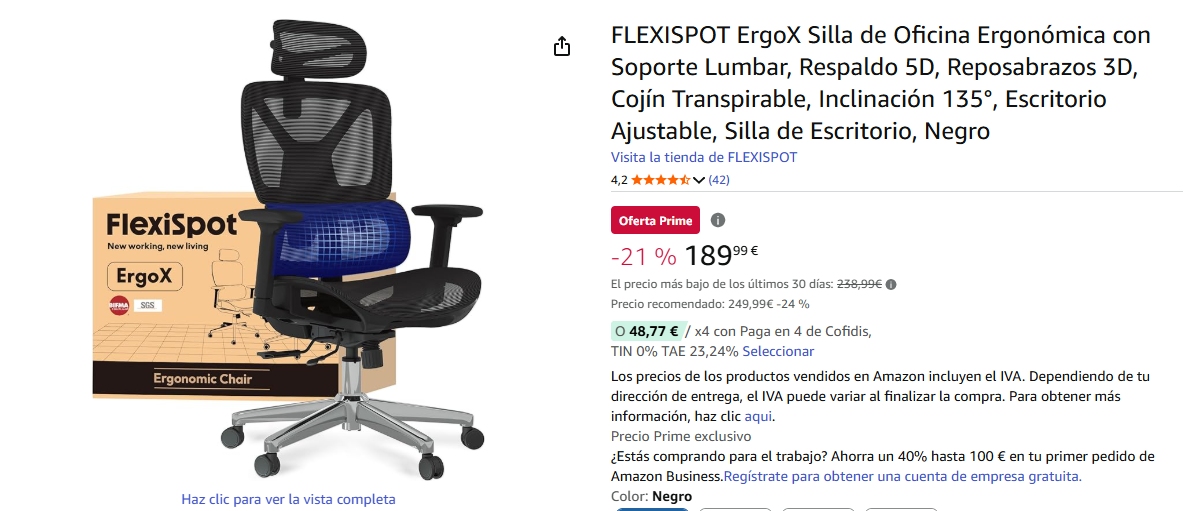Open the info icon next to Oferta Prime

(x=718, y=220)
